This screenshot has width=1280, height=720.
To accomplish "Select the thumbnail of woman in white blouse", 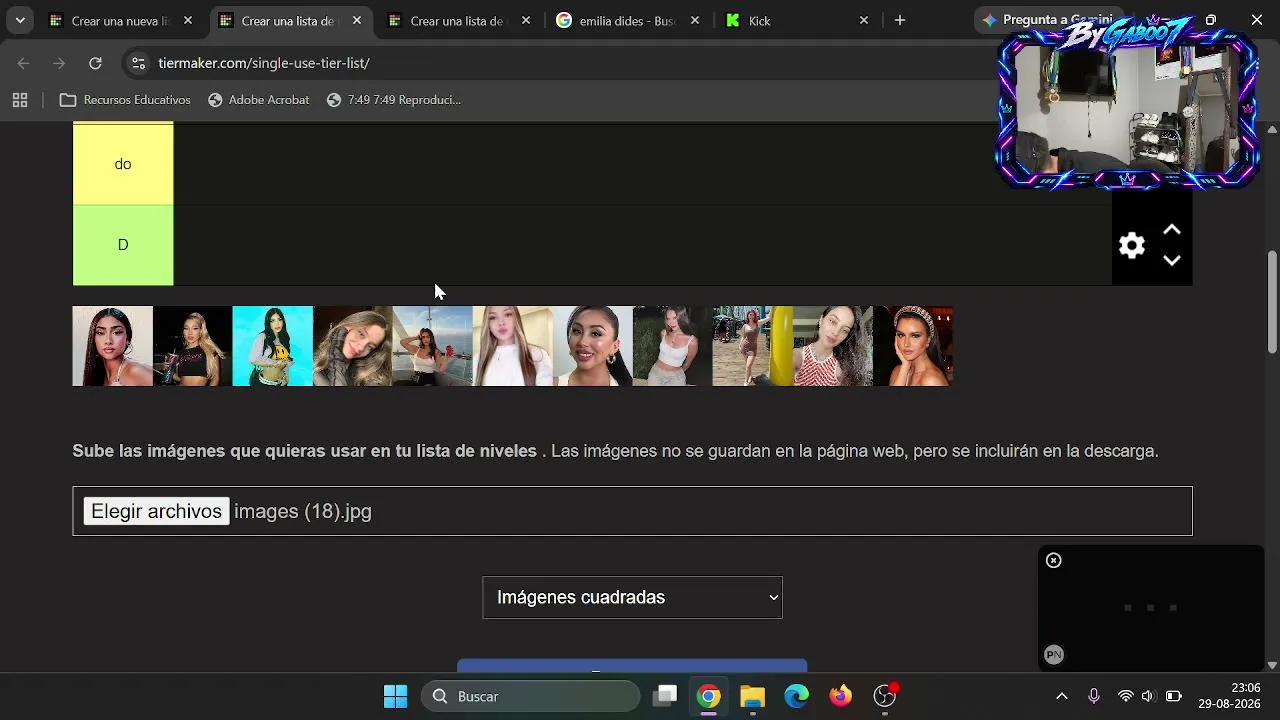I will [x=513, y=346].
